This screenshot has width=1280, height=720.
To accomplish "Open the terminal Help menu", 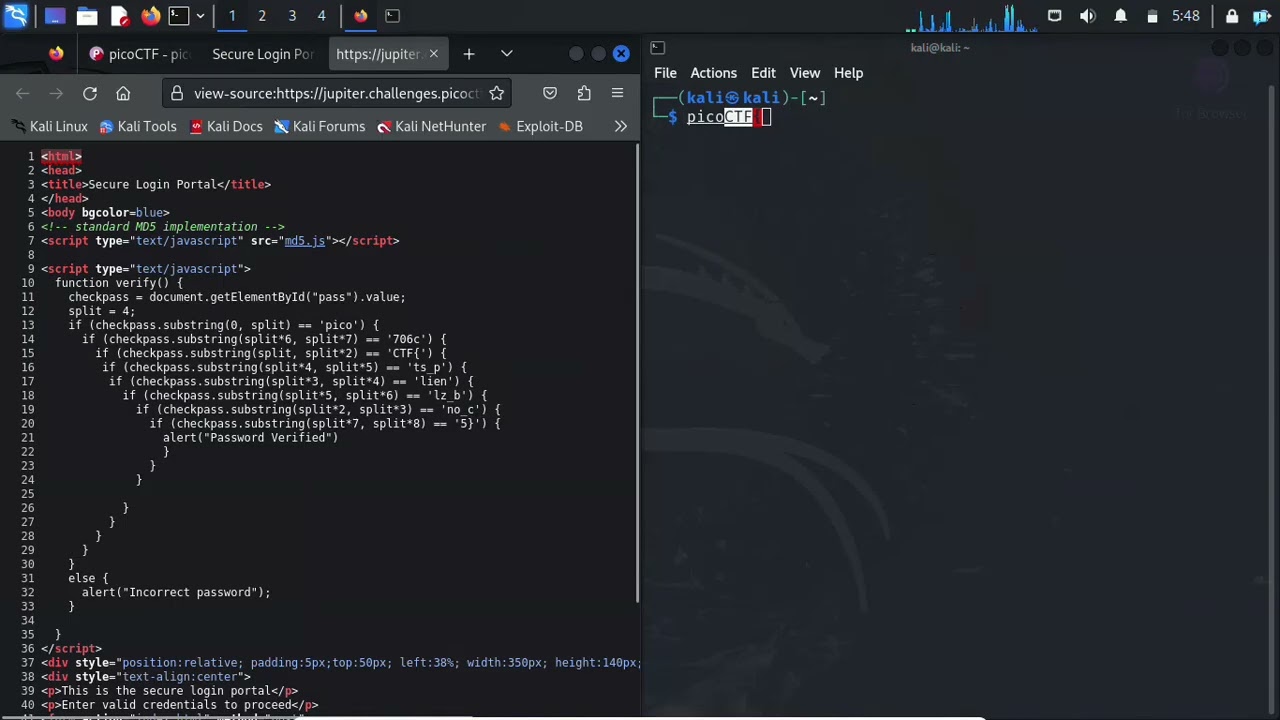I will tap(848, 73).
